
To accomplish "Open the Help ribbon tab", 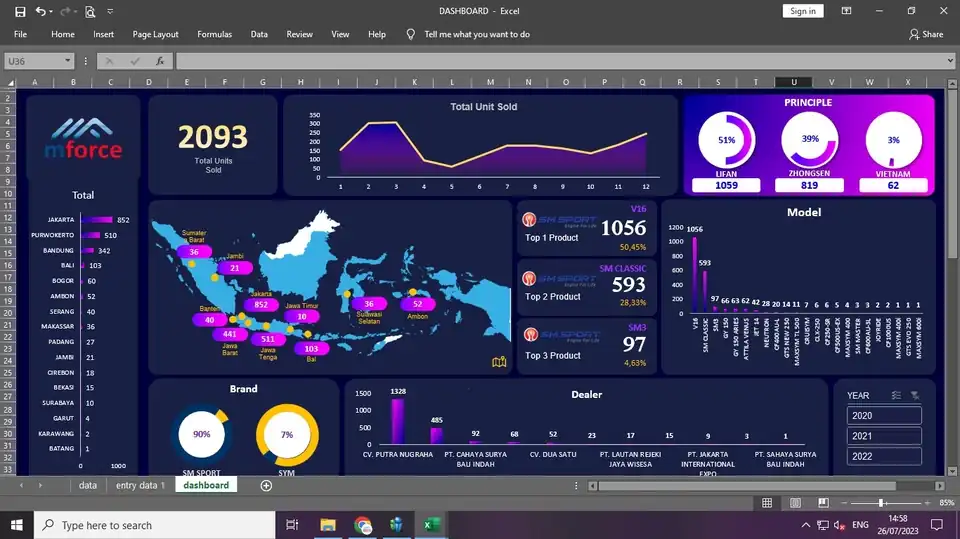I will pyautogui.click(x=377, y=34).
